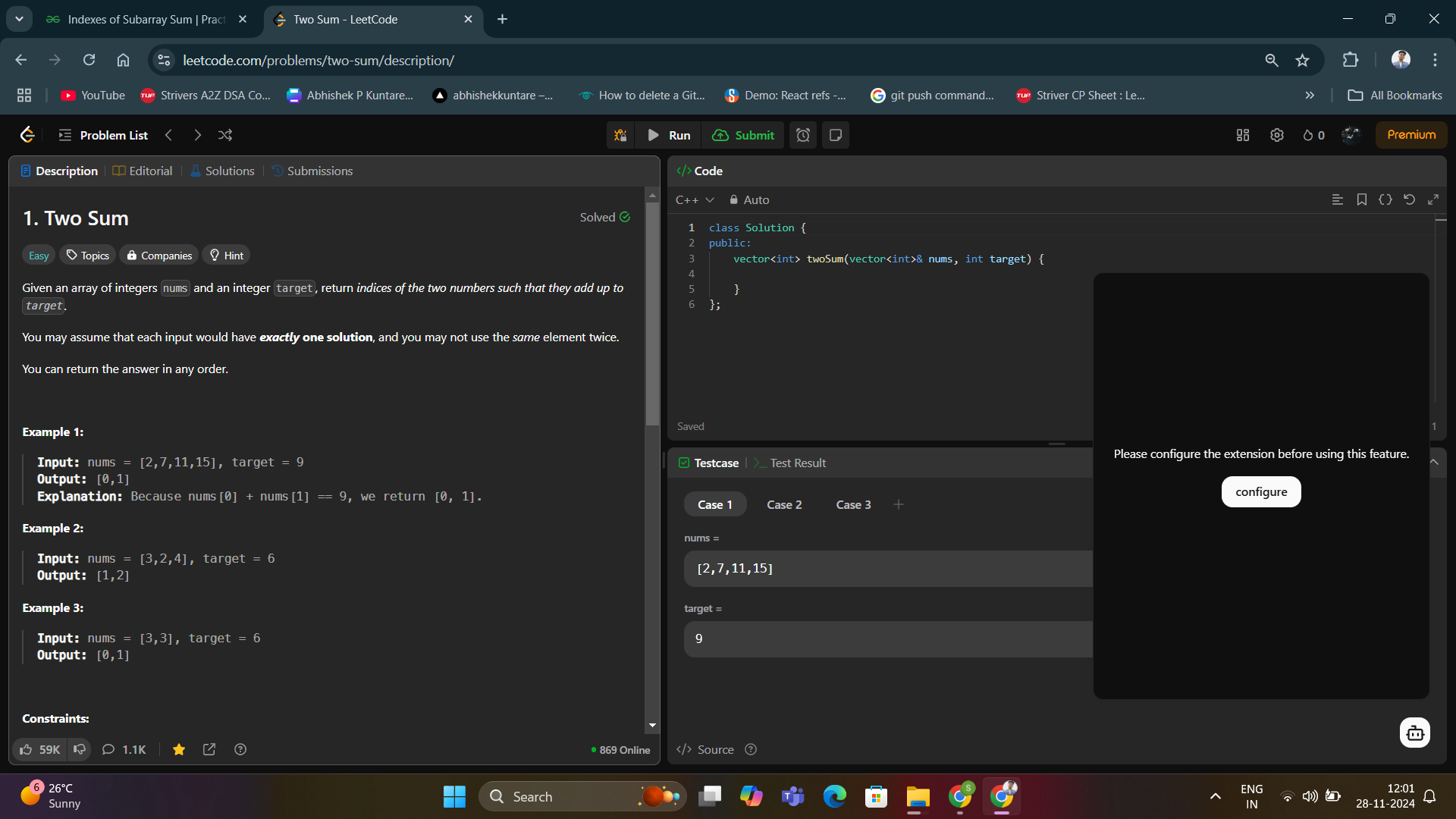
Task: Click the nums input field
Action: point(888,568)
